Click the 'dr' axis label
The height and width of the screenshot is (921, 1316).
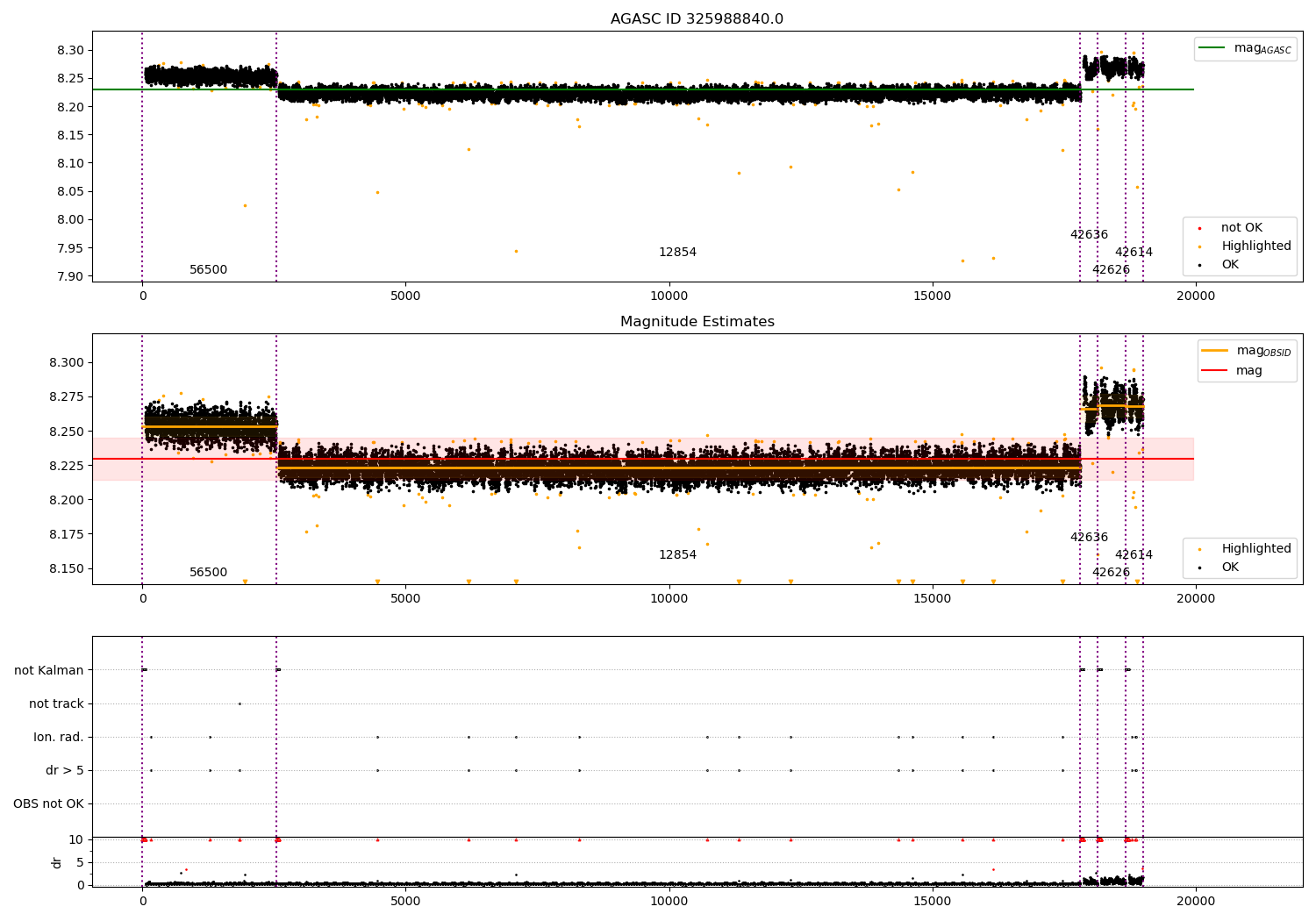[57, 862]
